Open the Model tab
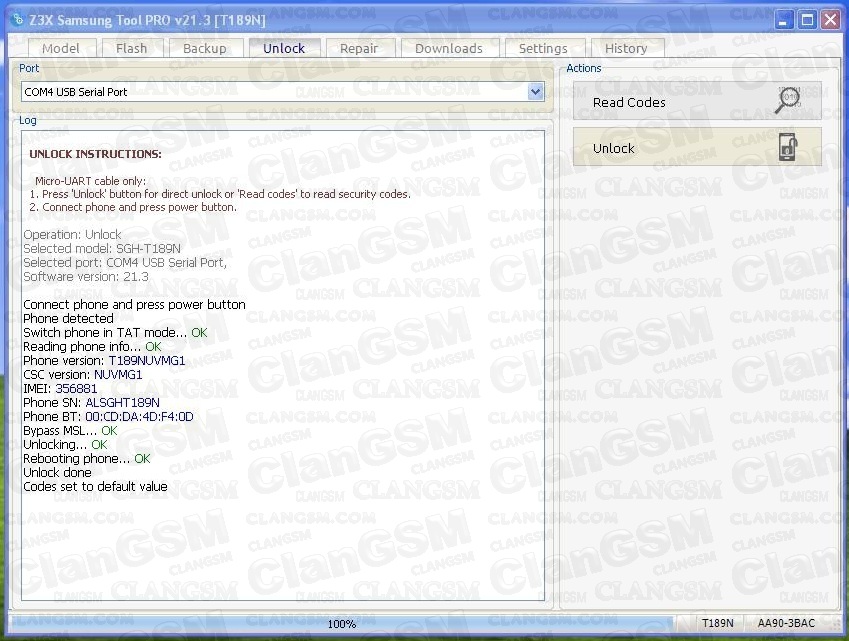 pyautogui.click(x=61, y=48)
